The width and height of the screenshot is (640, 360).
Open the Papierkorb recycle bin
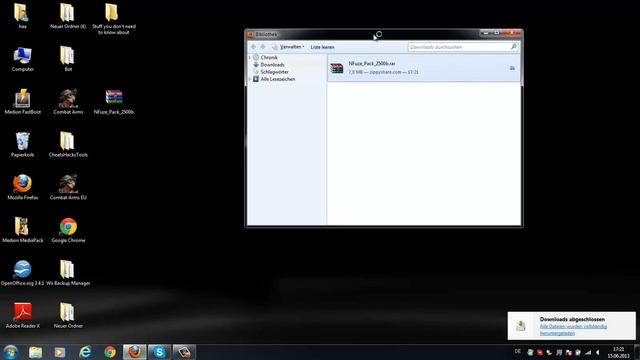[x=22, y=144]
